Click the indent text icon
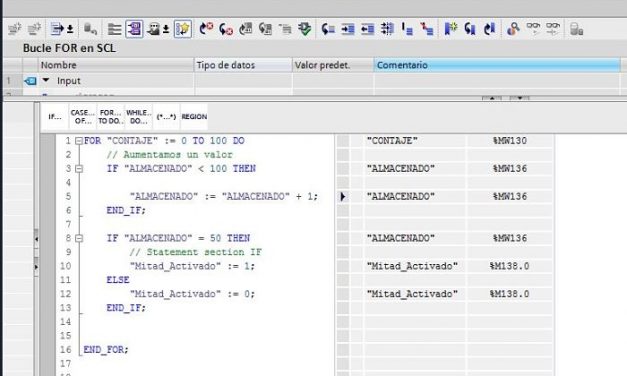This screenshot has width=627, height=376. coord(348,29)
